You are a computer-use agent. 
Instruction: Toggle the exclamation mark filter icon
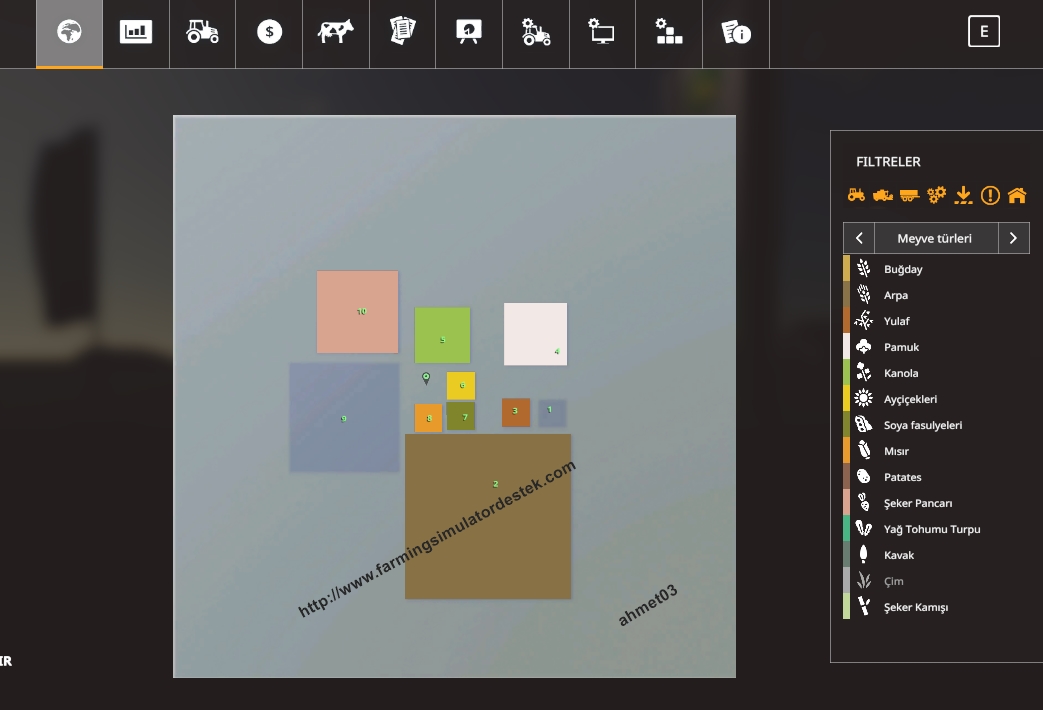point(990,195)
